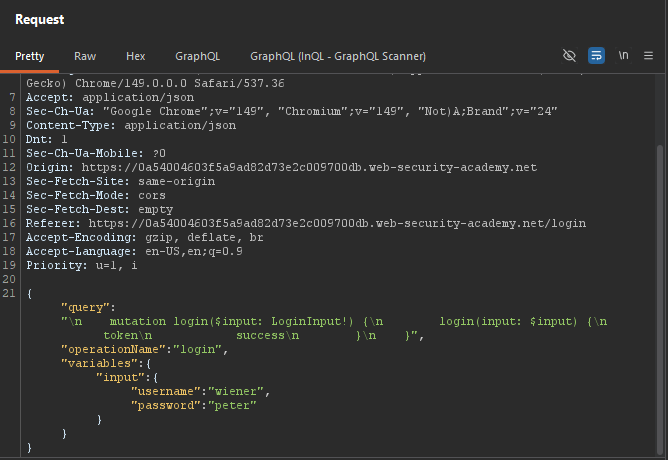Toggle the line wrap icon
The height and width of the screenshot is (460, 668).
(596, 55)
